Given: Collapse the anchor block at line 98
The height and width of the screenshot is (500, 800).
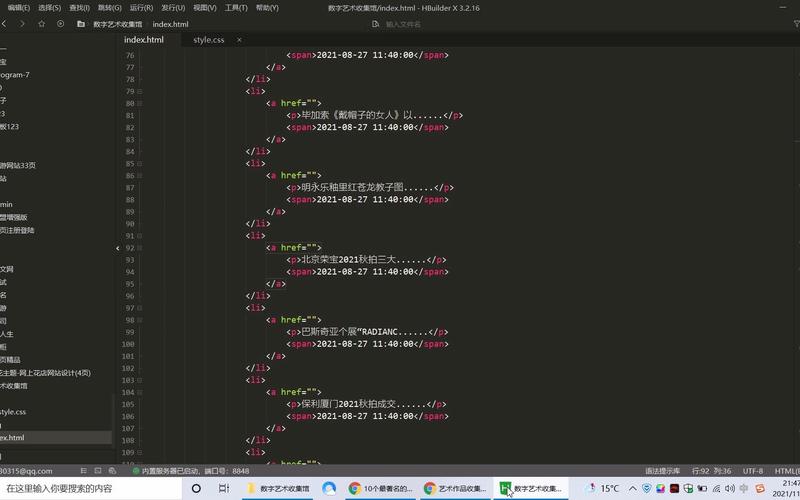Looking at the screenshot, I should coord(140,320).
